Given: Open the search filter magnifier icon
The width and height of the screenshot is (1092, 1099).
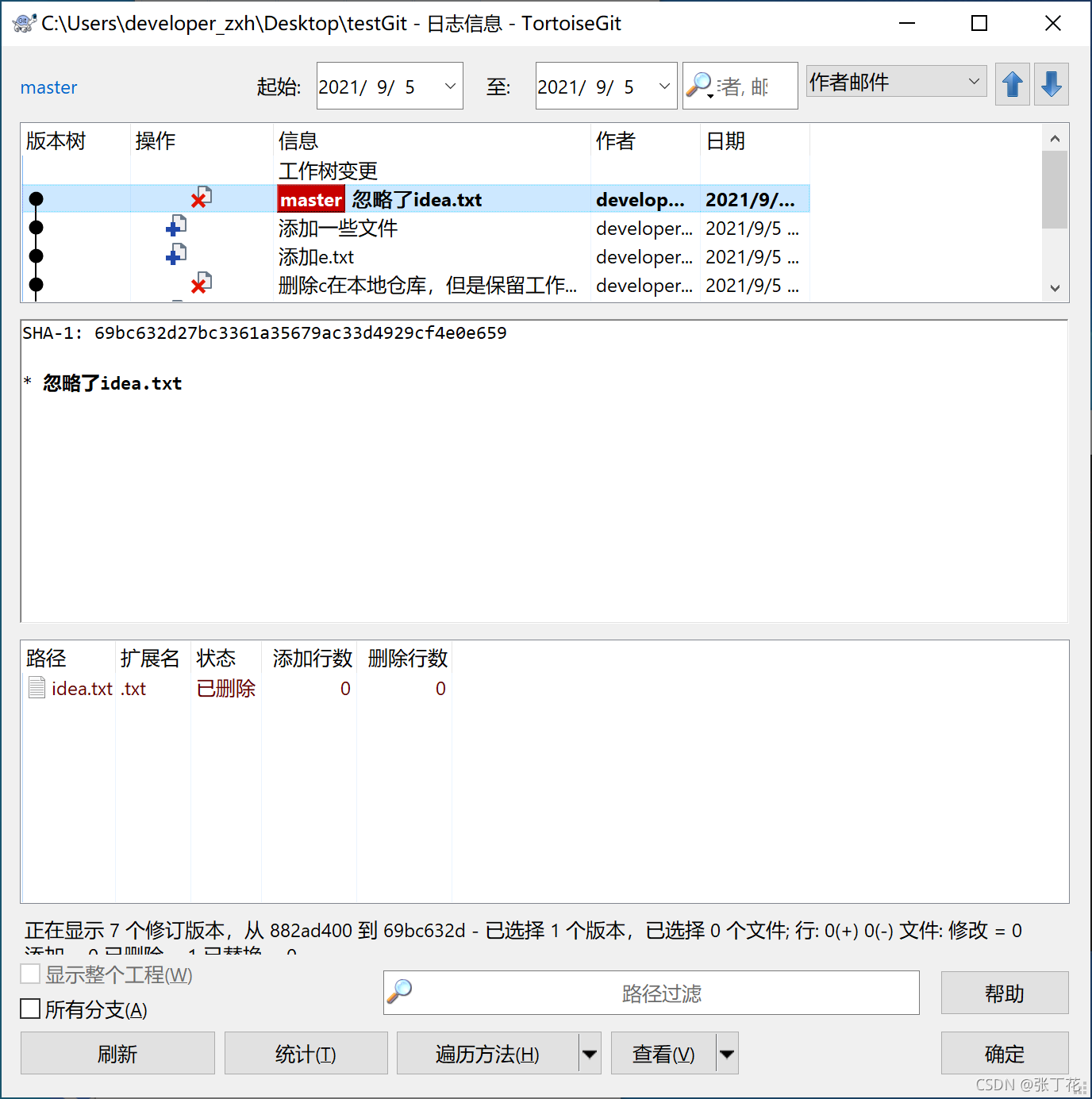Looking at the screenshot, I should click(x=699, y=85).
